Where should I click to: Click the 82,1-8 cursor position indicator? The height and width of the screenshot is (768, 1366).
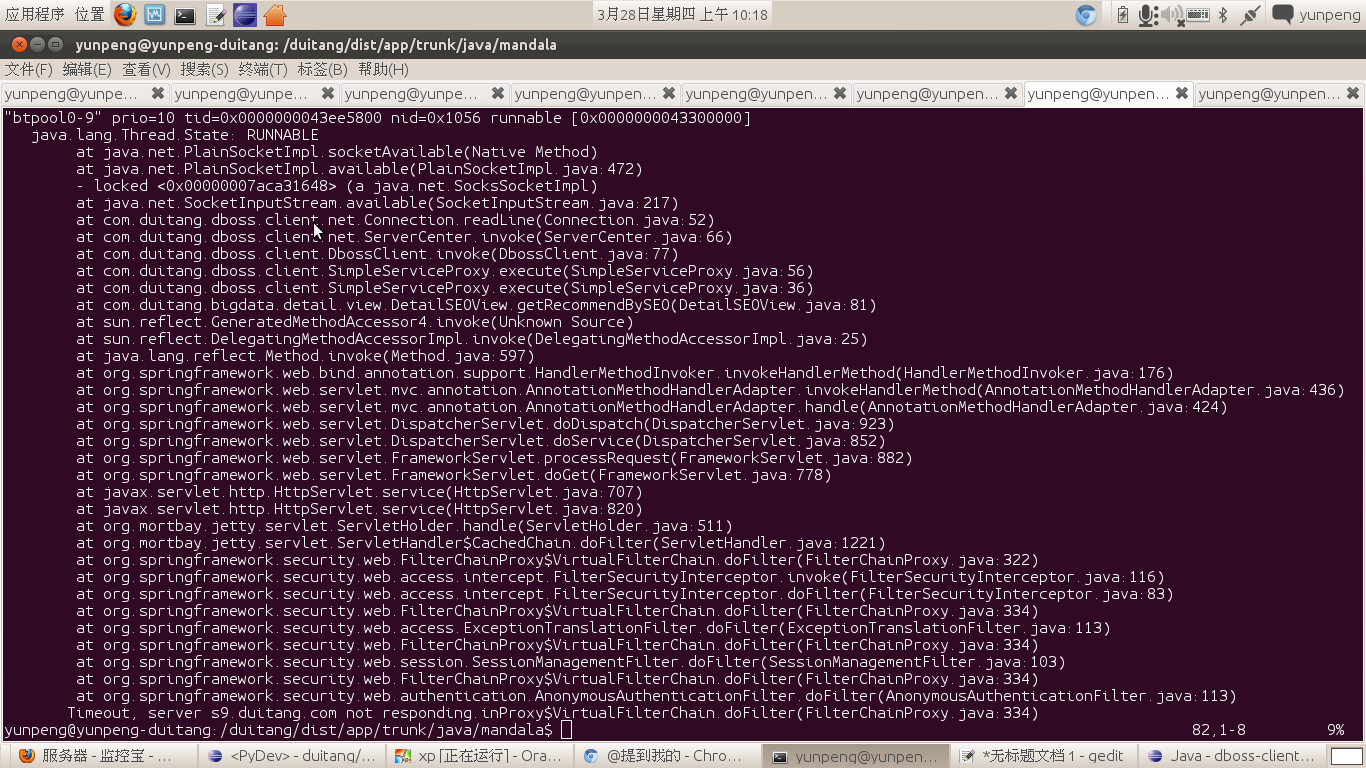pos(1219,730)
